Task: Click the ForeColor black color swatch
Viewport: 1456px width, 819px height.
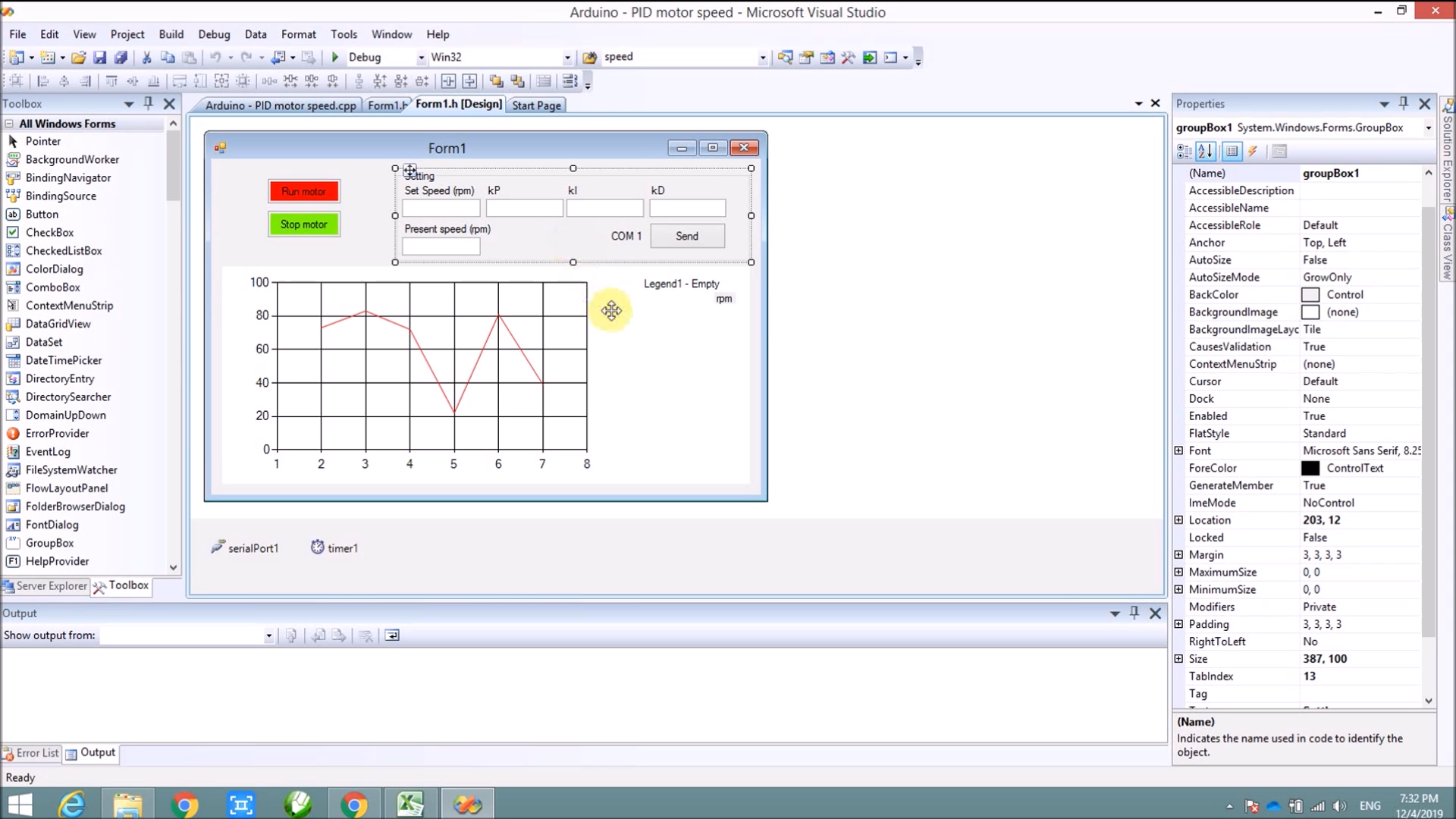Action: coord(1310,468)
